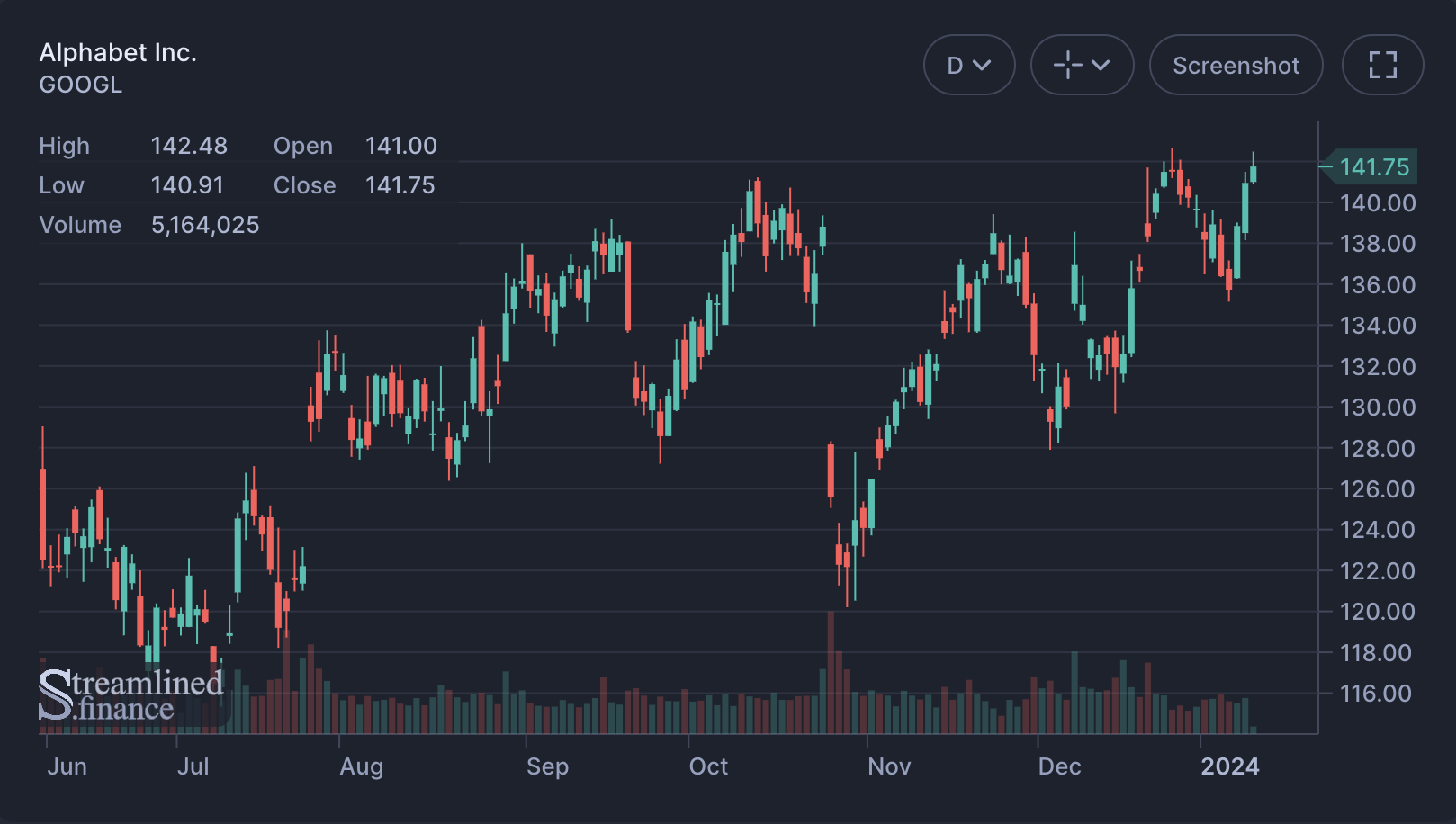1456x824 pixels.
Task: Click the Aug label on time axis
Action: coord(362,766)
